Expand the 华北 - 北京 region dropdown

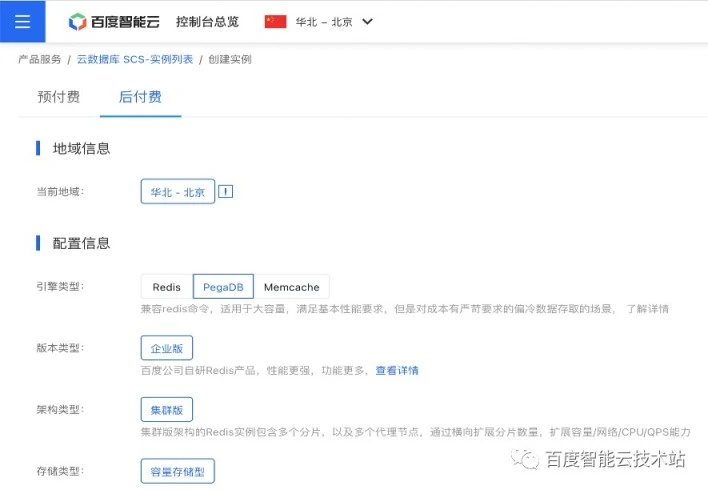(x=334, y=22)
